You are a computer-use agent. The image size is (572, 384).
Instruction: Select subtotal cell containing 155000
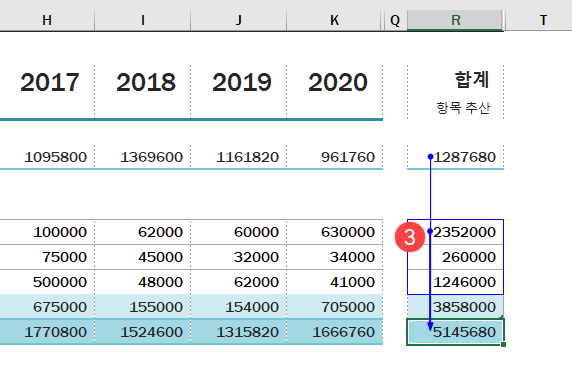coord(143,307)
